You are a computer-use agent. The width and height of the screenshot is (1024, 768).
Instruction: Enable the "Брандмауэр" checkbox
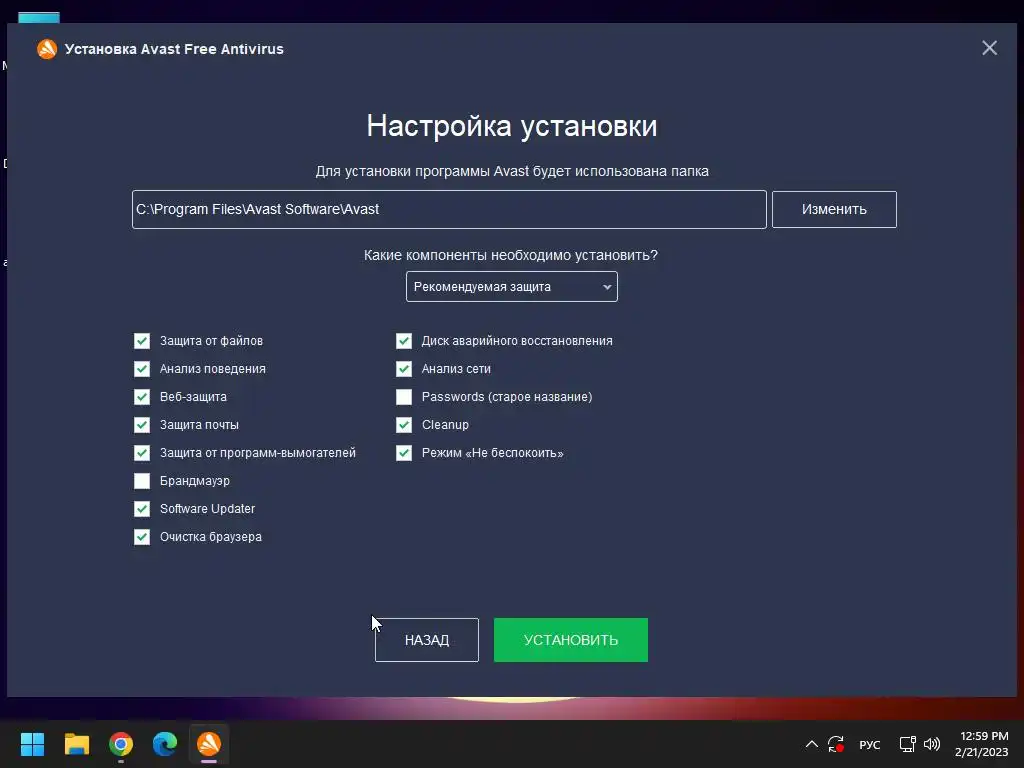pyautogui.click(x=142, y=481)
